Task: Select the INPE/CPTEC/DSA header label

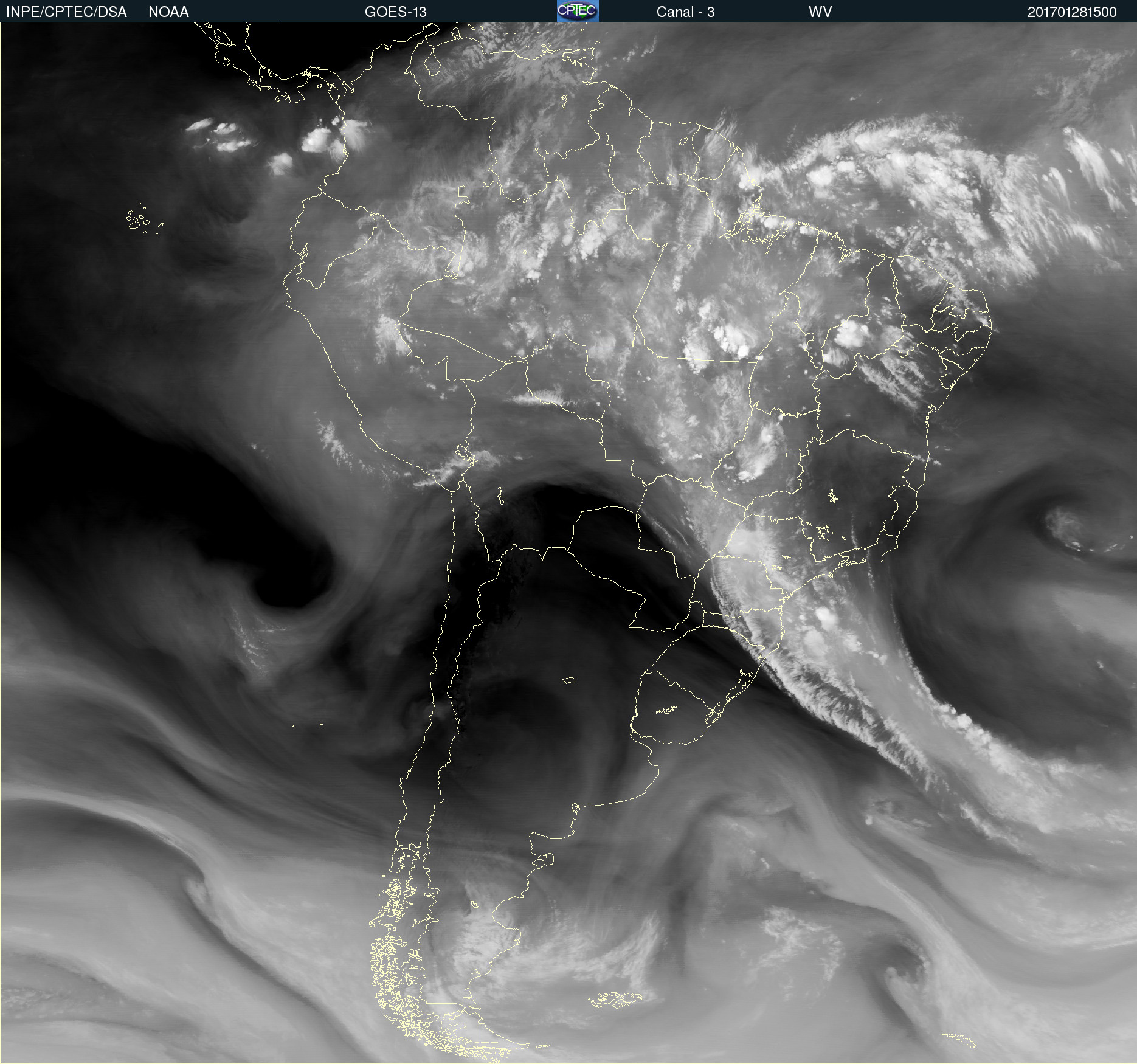Action: point(66,12)
